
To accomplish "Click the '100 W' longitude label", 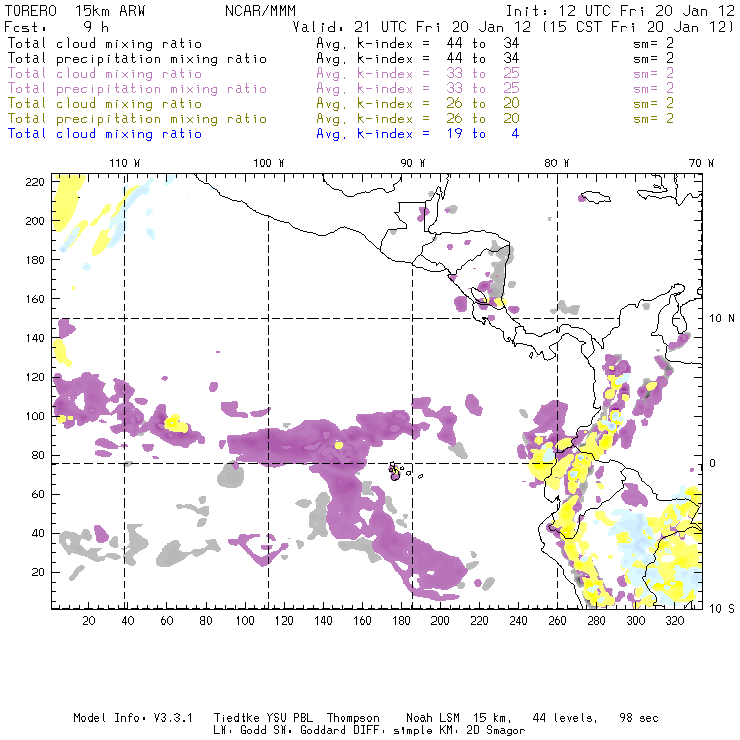I will click(269, 163).
